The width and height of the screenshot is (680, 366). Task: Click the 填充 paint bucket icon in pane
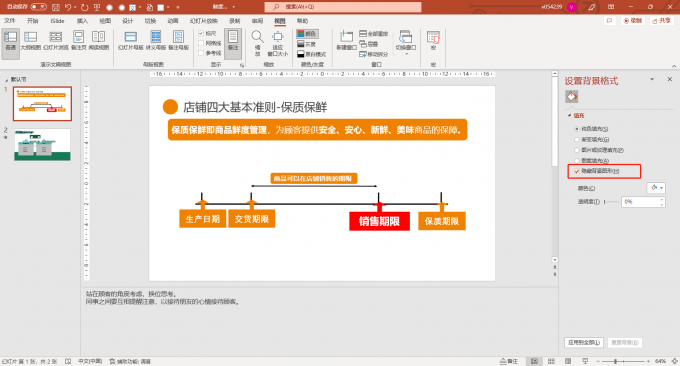click(x=572, y=96)
